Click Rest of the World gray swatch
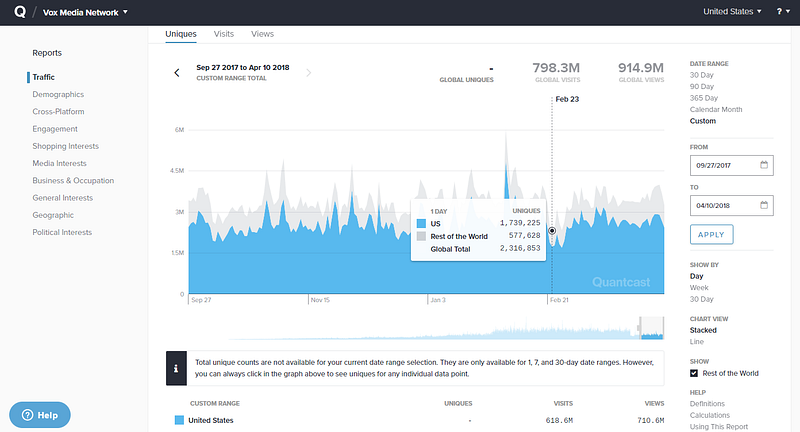This screenshot has width=800, height=432. click(421, 236)
